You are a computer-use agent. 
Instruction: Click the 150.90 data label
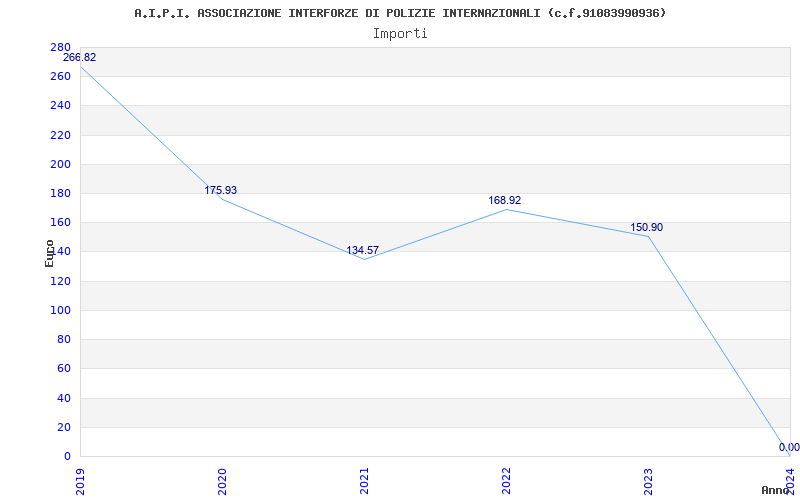tap(646, 228)
